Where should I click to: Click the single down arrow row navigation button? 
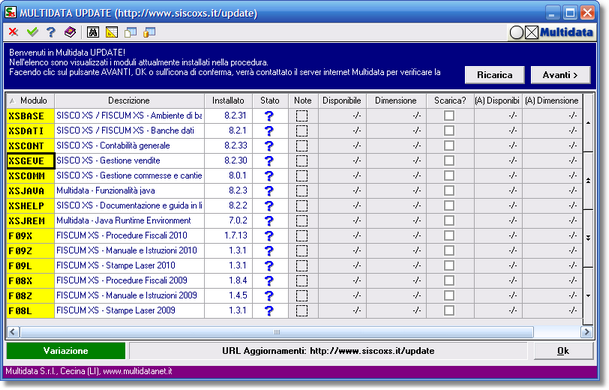tap(588, 296)
